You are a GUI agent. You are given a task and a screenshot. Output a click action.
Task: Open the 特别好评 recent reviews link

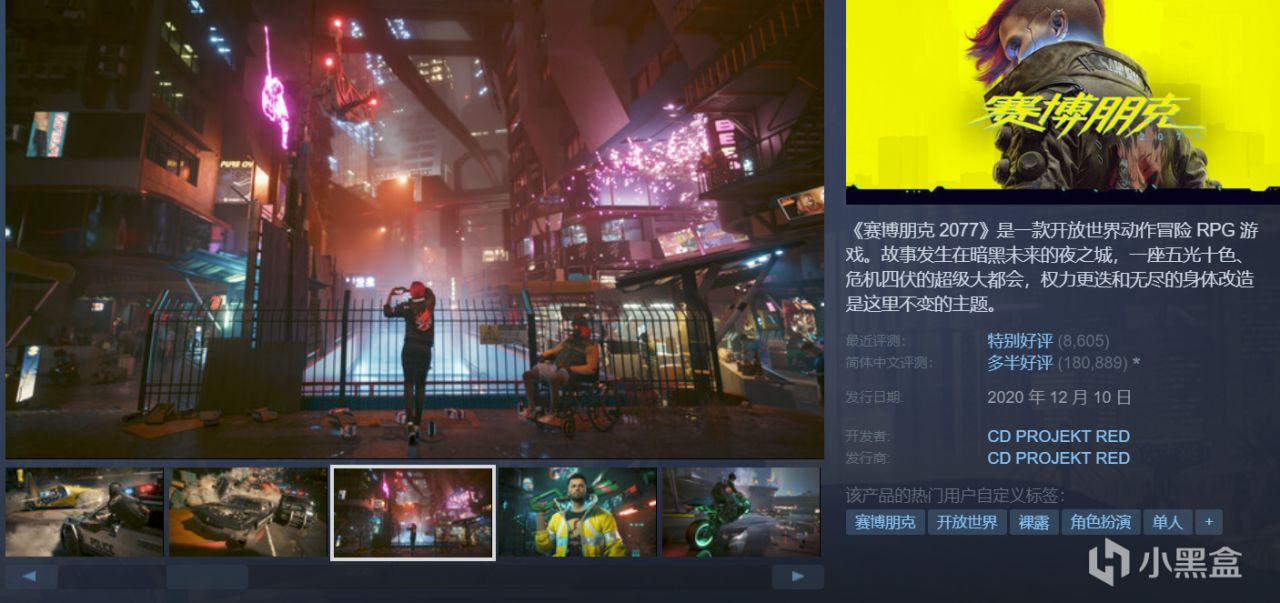point(1020,341)
